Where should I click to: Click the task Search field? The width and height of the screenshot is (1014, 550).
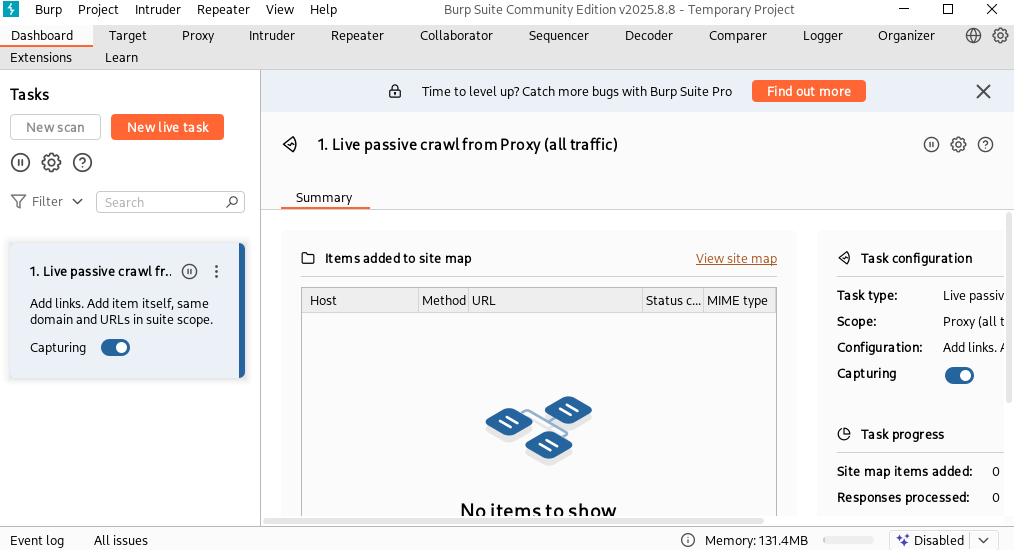click(x=163, y=202)
